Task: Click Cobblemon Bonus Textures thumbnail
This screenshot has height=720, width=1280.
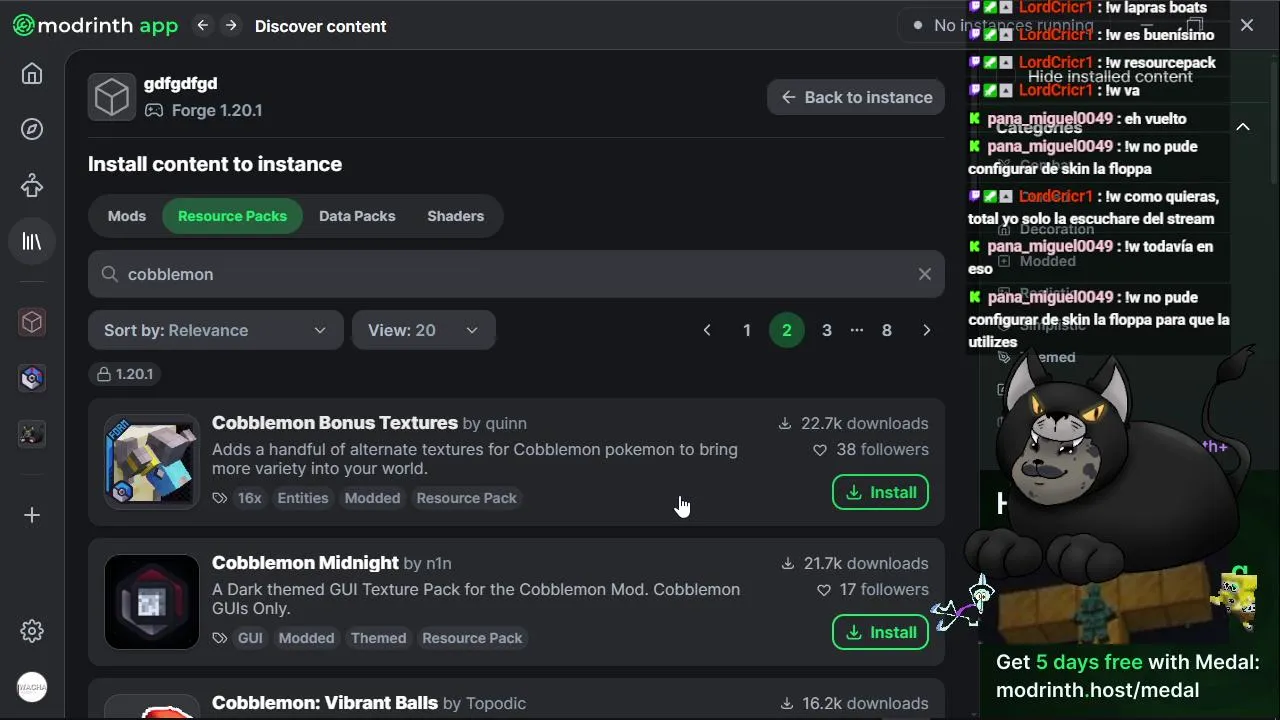Action: [152, 462]
